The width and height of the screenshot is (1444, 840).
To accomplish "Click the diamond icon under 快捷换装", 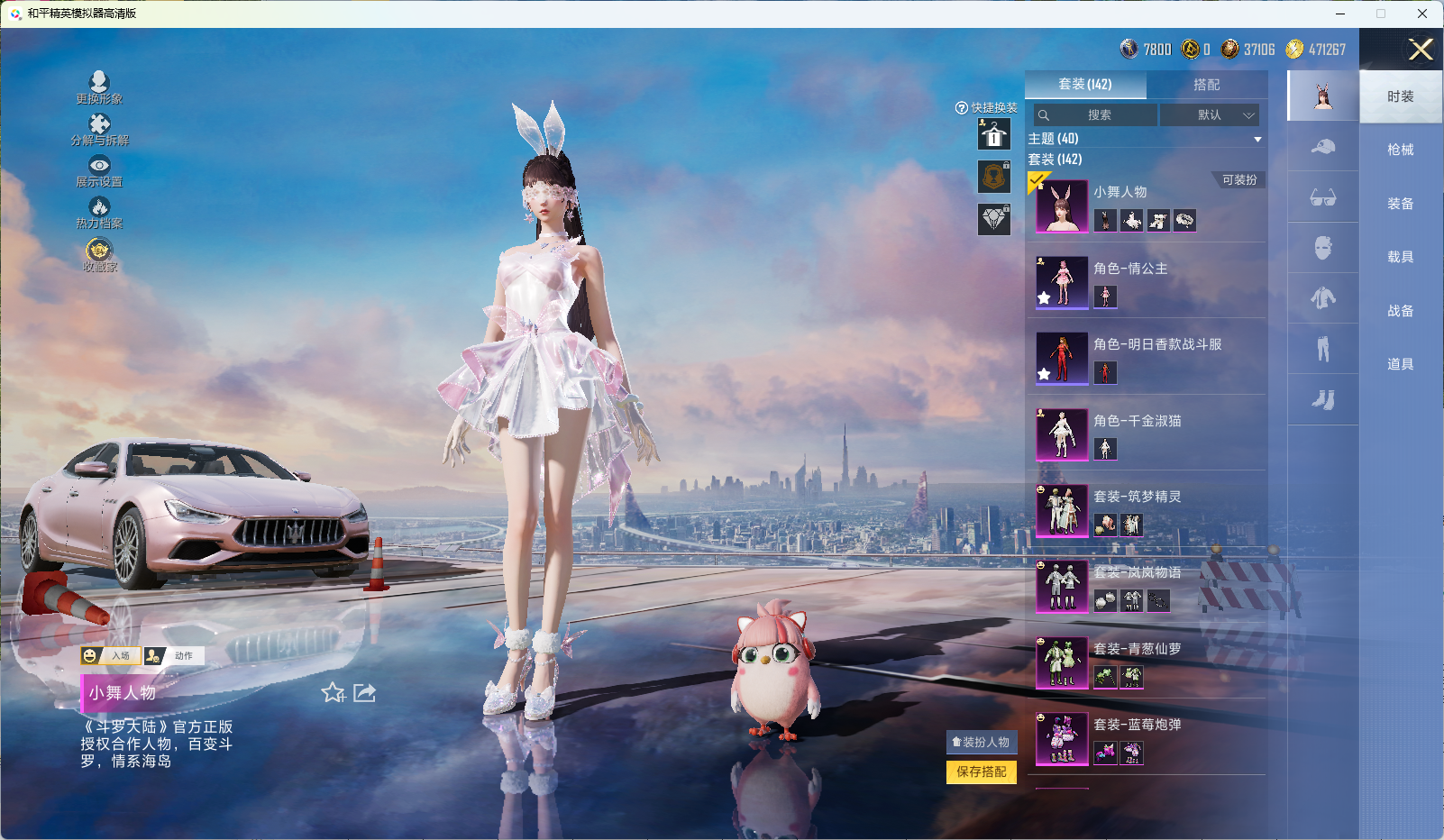I will pyautogui.click(x=994, y=219).
